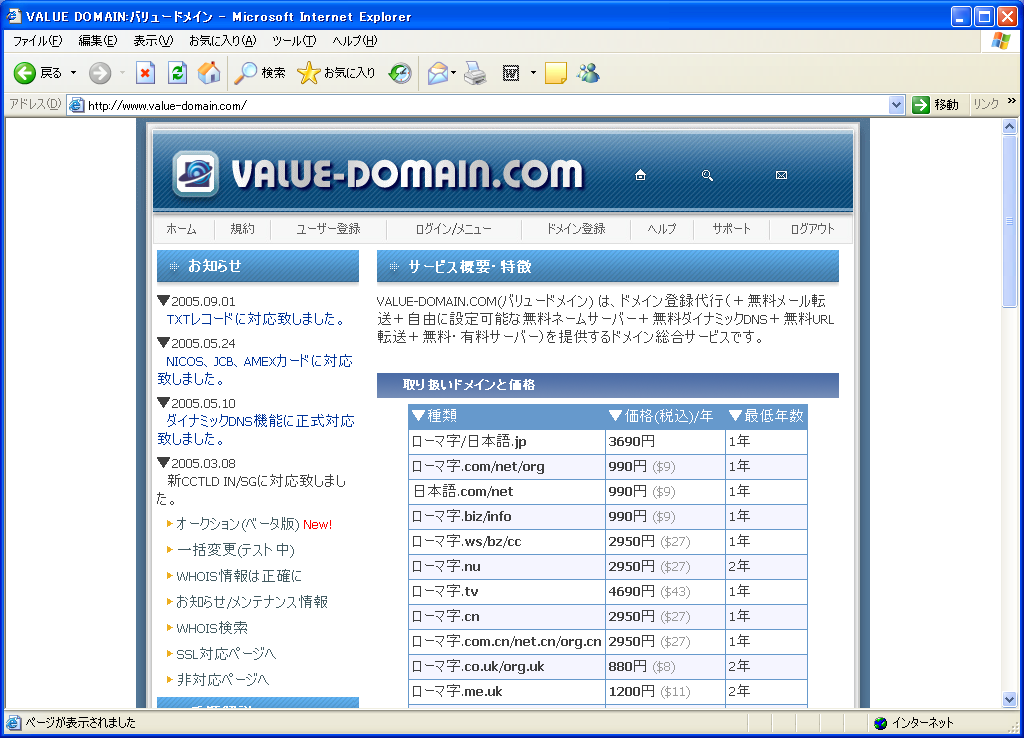Open the Search (検索) magnifier in toolbar
1024x738 pixels.
coord(260,73)
